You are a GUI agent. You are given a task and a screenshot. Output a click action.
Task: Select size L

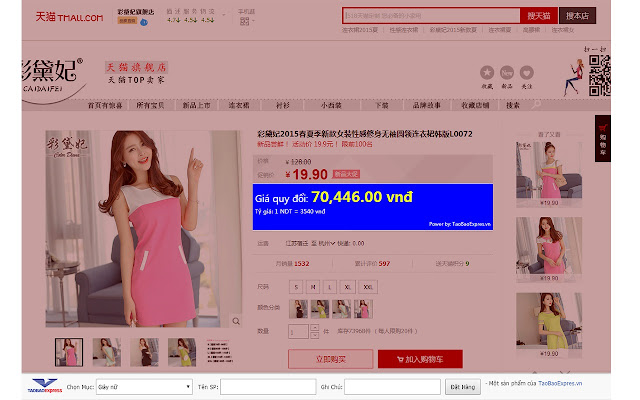point(329,287)
